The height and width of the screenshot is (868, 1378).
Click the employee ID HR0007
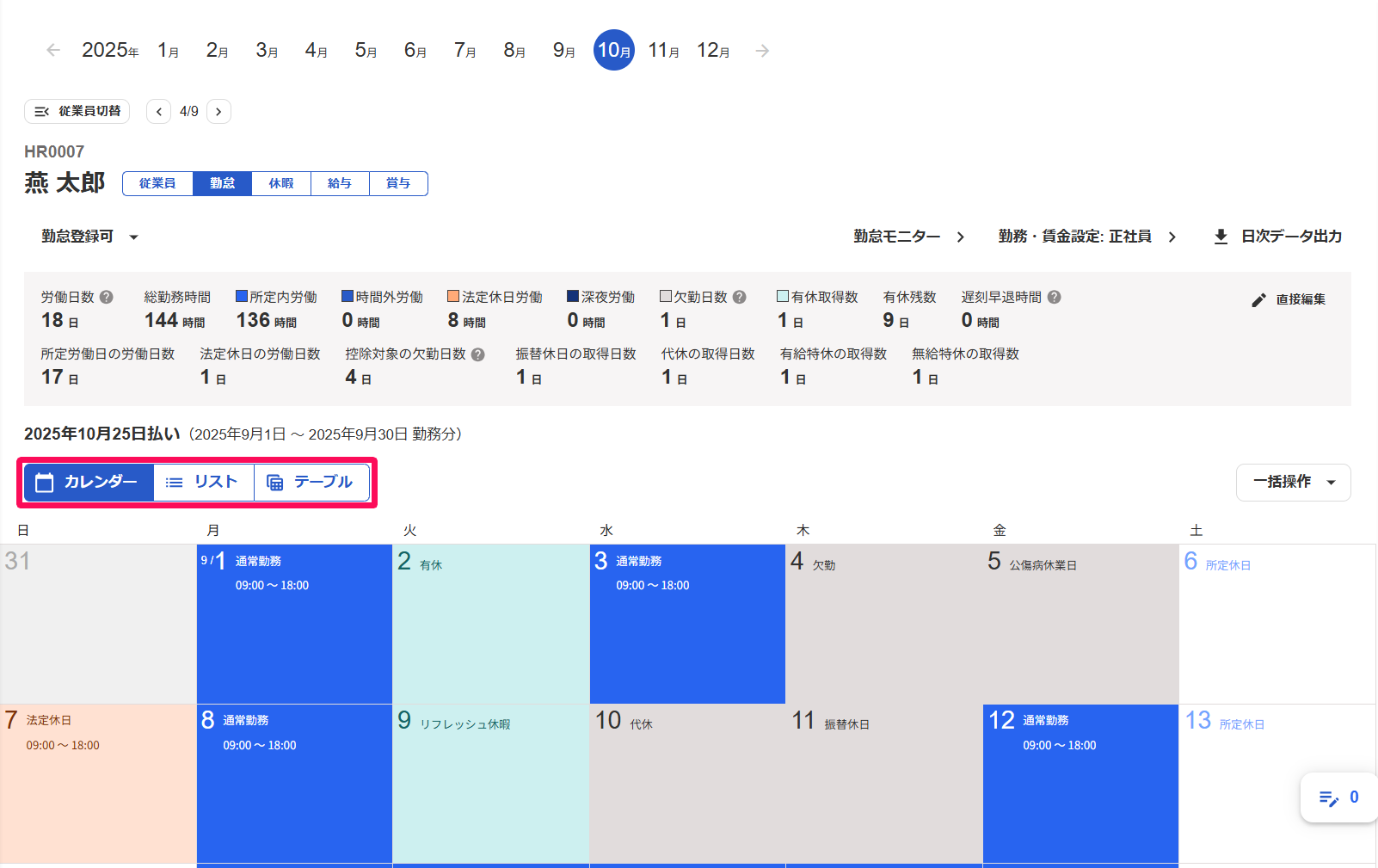tap(54, 152)
